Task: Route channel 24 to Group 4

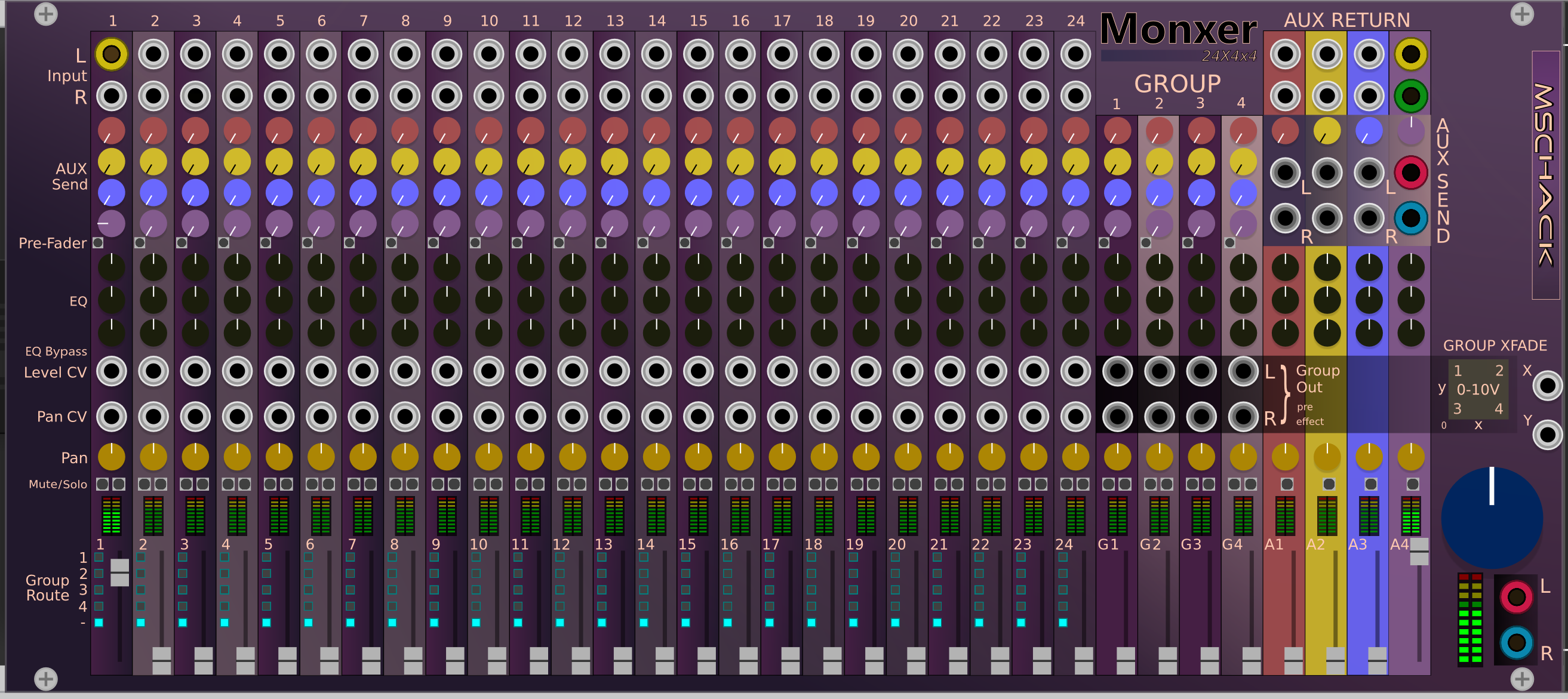Action: click(x=1063, y=606)
